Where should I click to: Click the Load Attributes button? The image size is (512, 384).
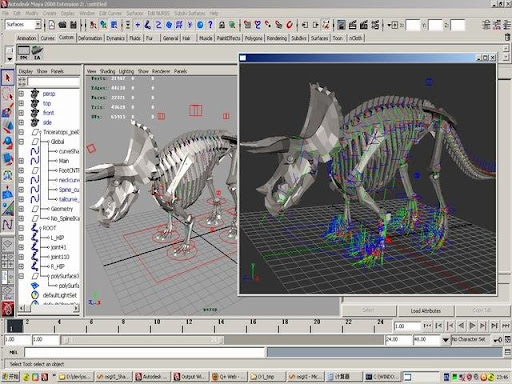[x=426, y=311]
